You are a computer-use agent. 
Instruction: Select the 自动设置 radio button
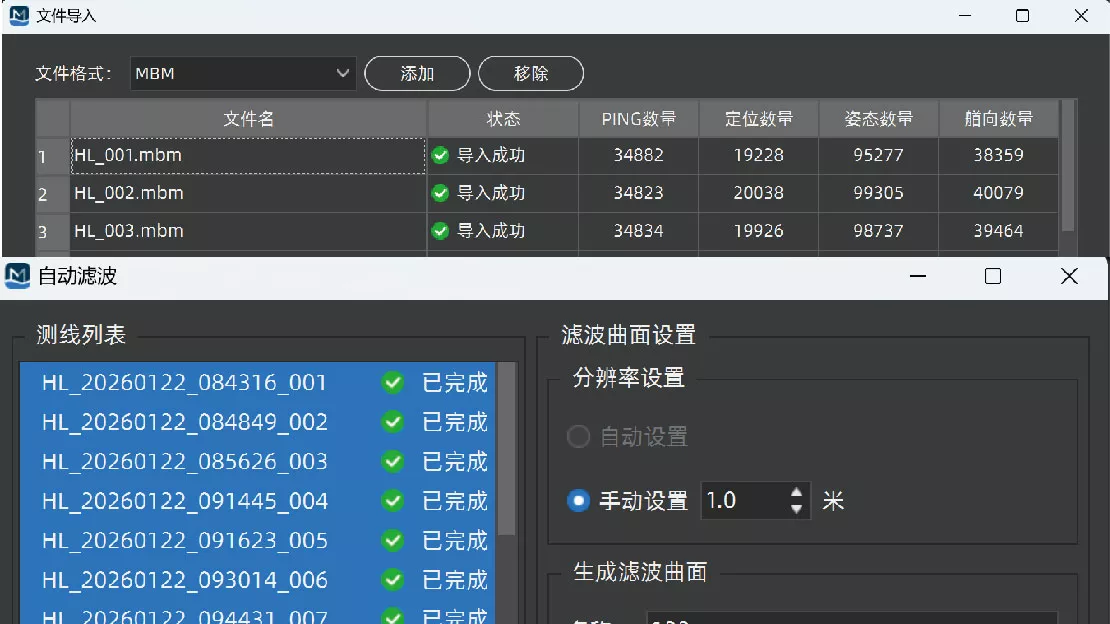[578, 436]
